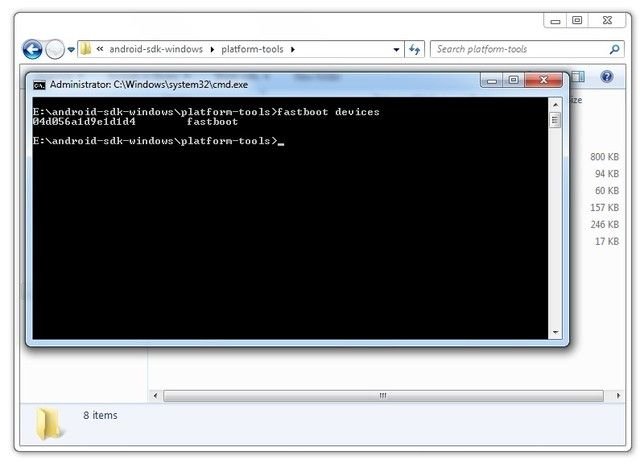640x468 pixels.
Task: Click the 60 KB file size entry
Action: point(607,191)
